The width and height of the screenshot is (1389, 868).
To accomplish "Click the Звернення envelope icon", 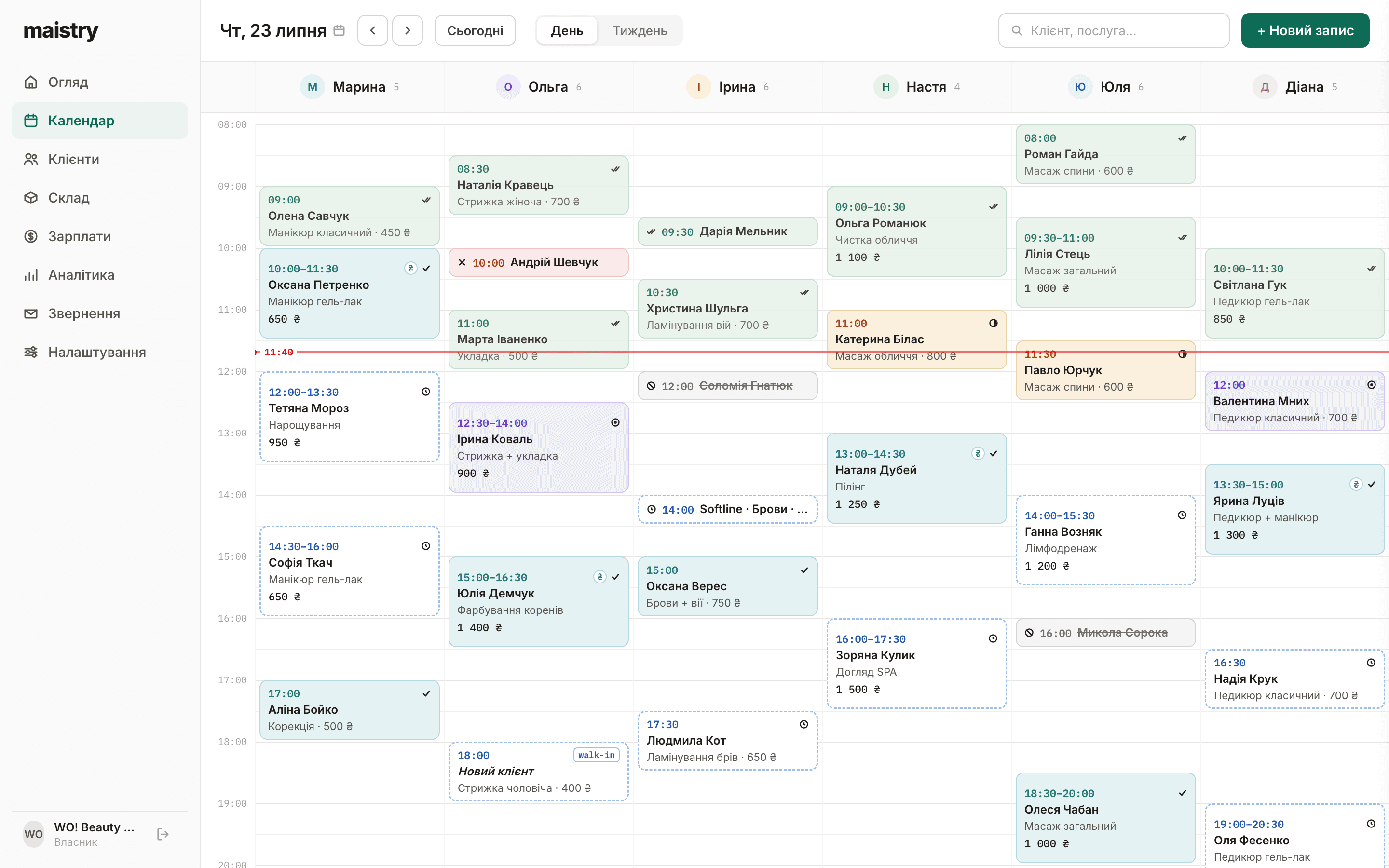I will point(31,313).
